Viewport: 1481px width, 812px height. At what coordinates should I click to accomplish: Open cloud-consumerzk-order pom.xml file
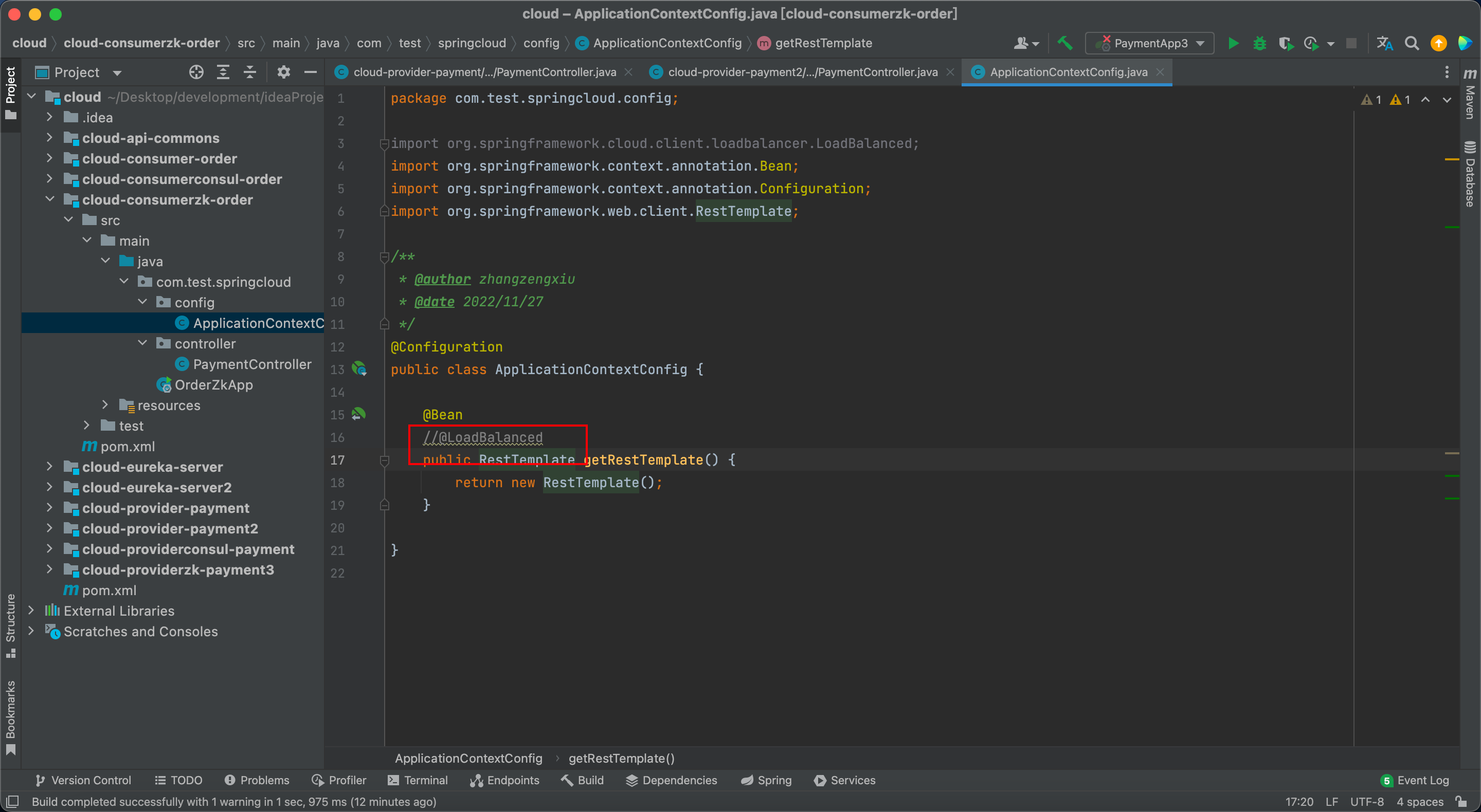118,446
